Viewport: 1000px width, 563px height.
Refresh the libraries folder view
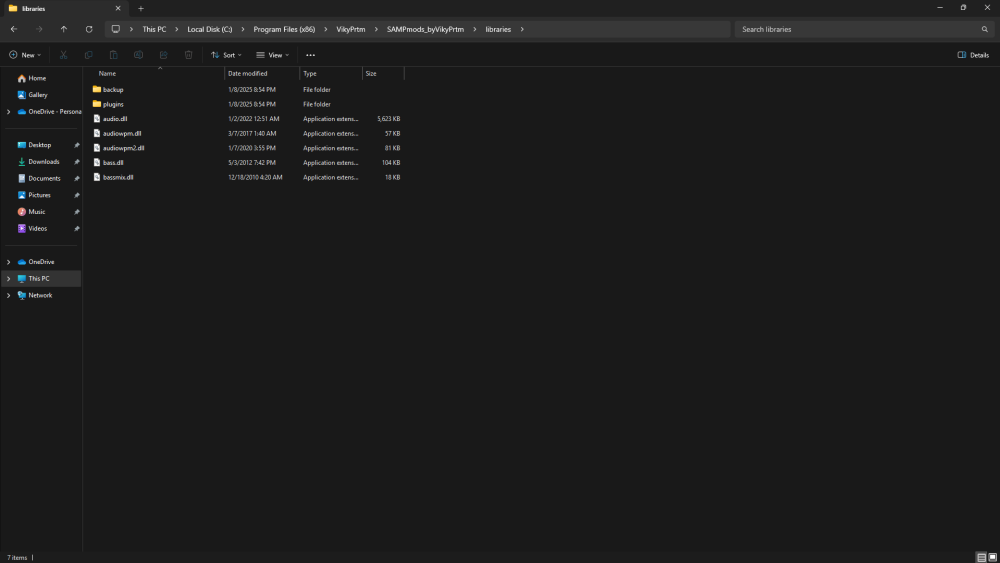click(89, 29)
